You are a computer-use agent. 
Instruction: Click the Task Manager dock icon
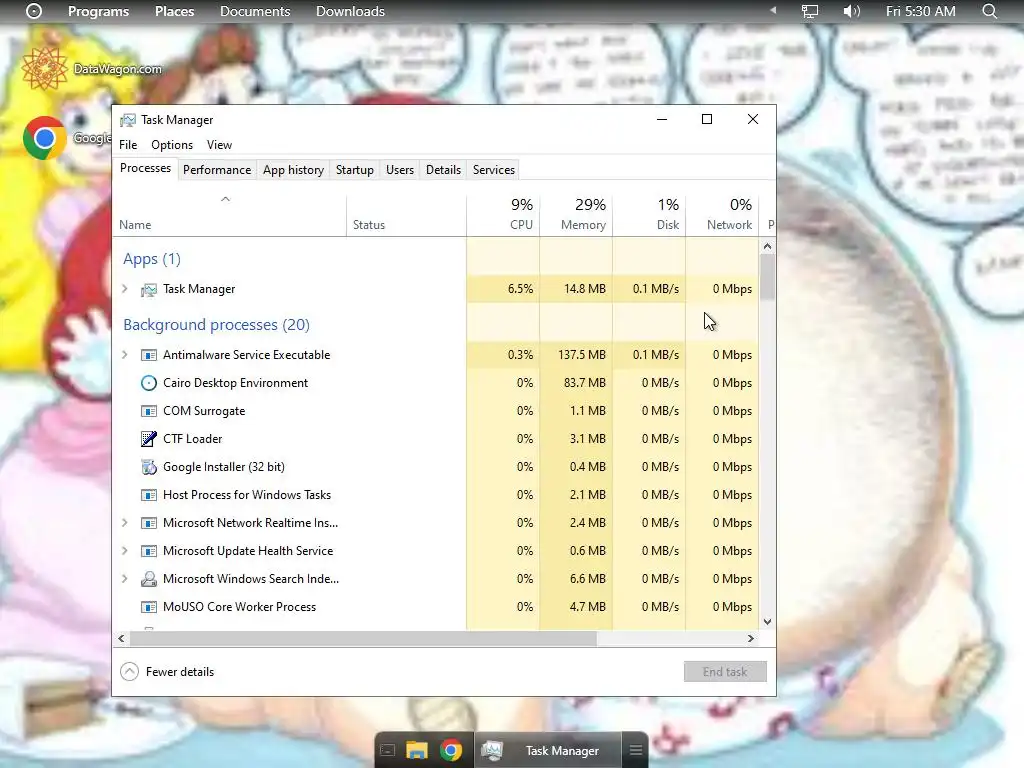(492, 750)
